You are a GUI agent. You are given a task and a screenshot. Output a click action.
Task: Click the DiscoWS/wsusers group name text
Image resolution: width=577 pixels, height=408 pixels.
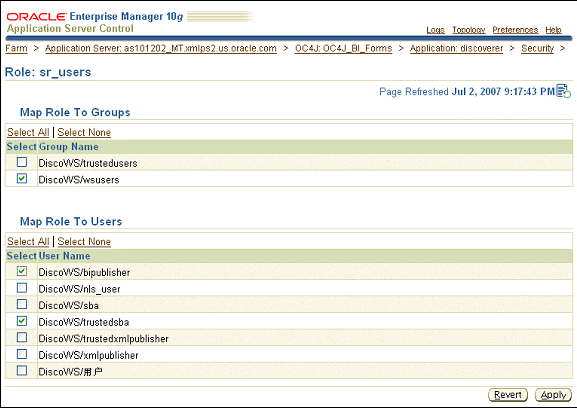[79, 180]
